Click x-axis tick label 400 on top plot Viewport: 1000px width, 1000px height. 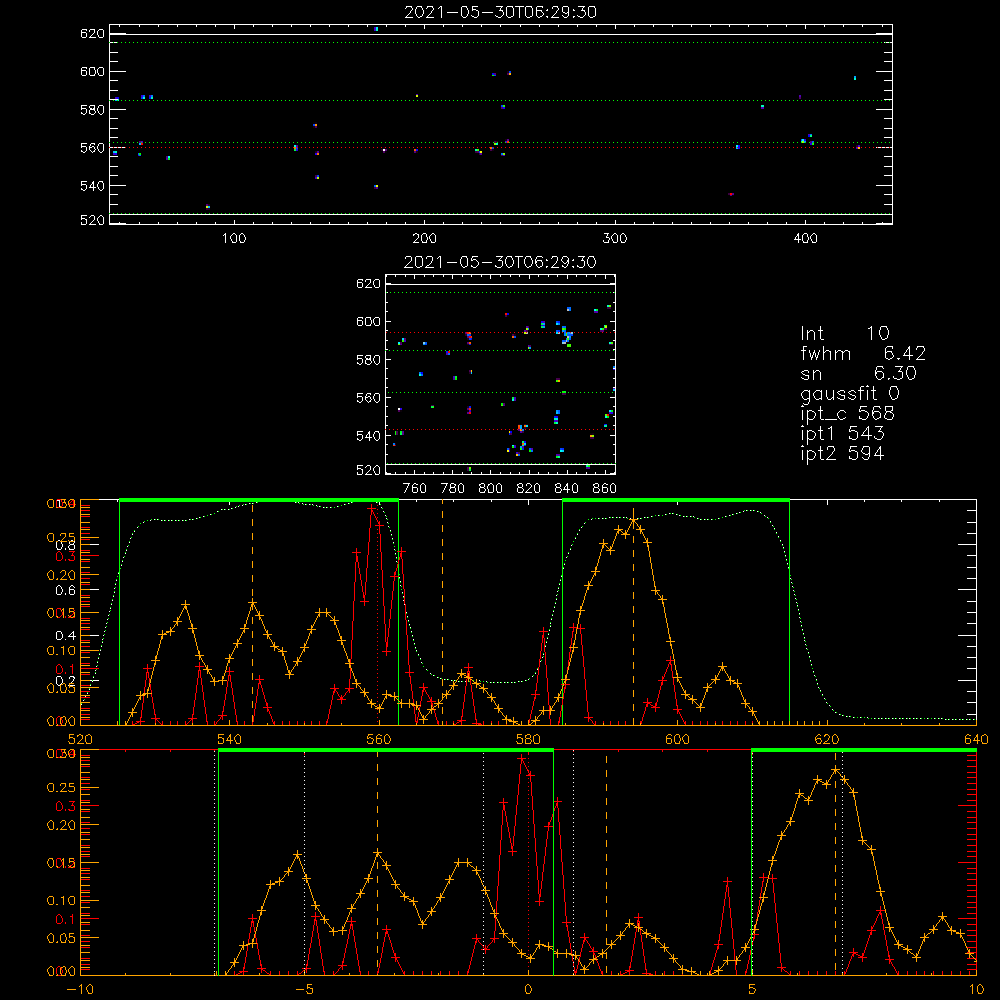[x=805, y=239]
